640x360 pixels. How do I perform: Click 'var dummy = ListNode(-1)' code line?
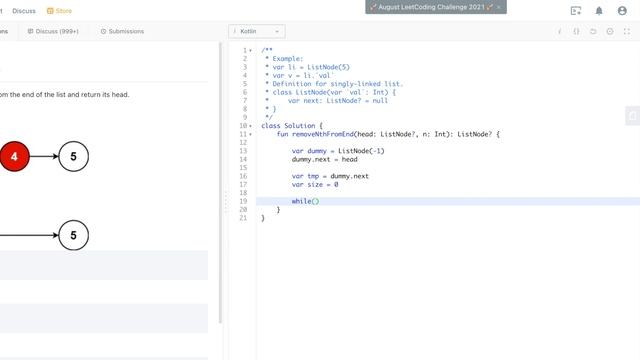338,151
